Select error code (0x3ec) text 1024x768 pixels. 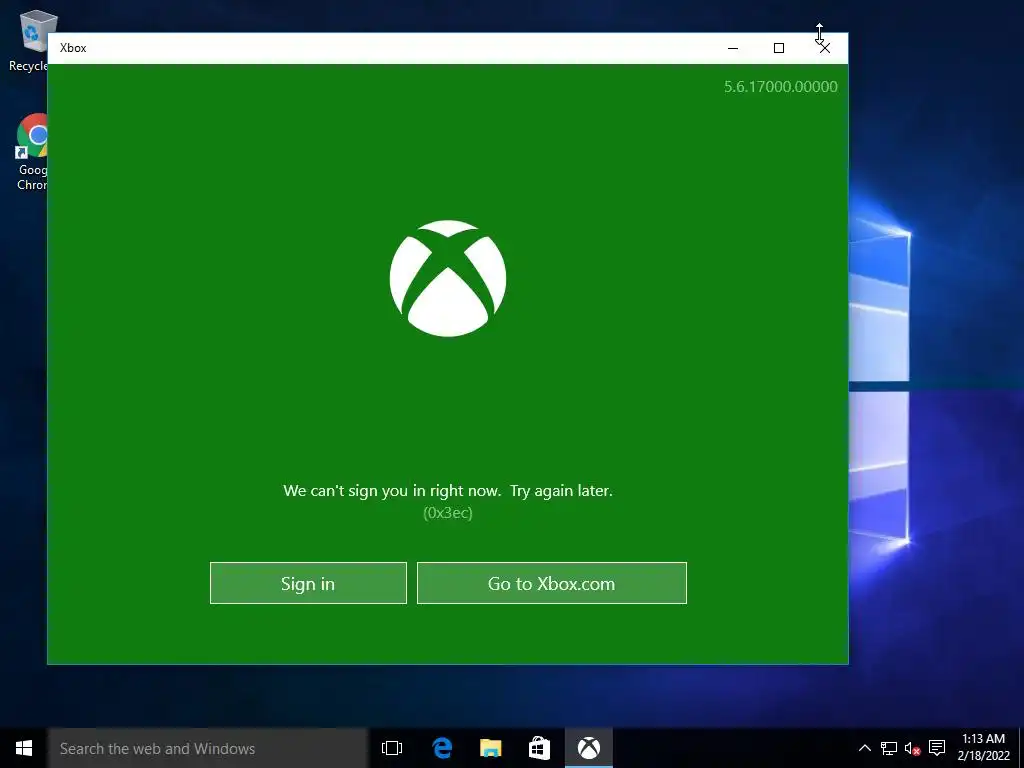point(448,513)
